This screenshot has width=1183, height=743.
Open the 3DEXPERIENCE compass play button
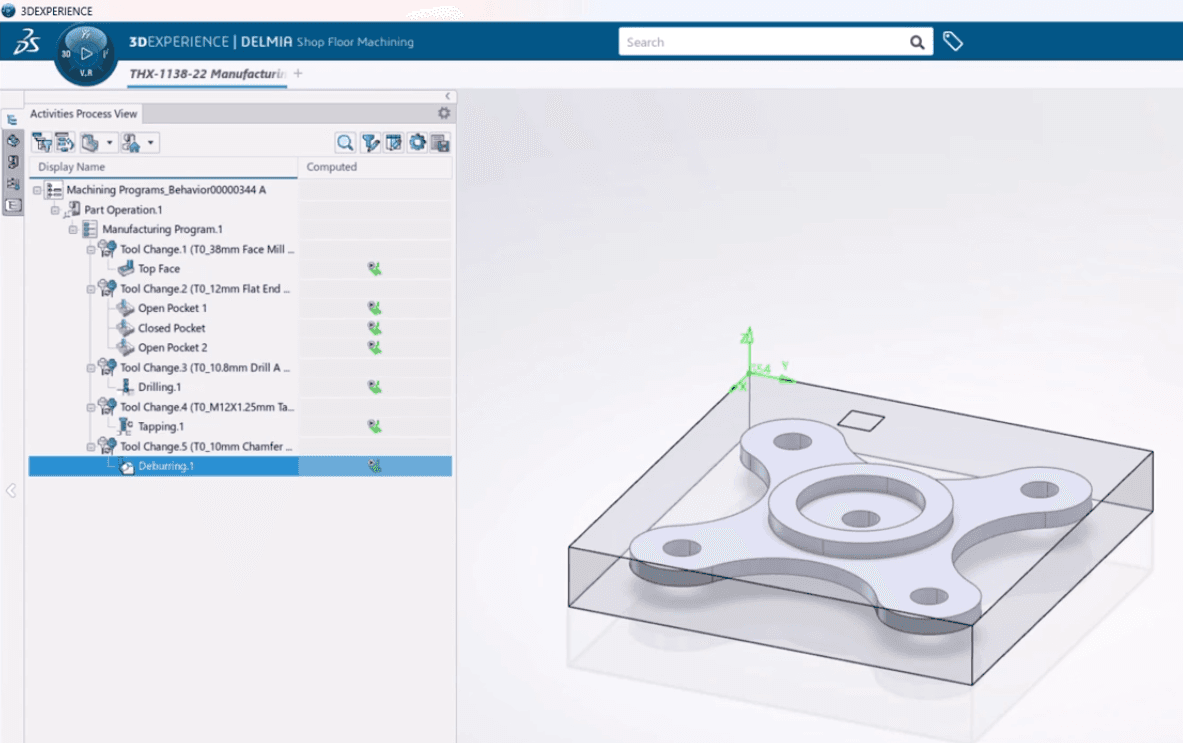pos(86,54)
